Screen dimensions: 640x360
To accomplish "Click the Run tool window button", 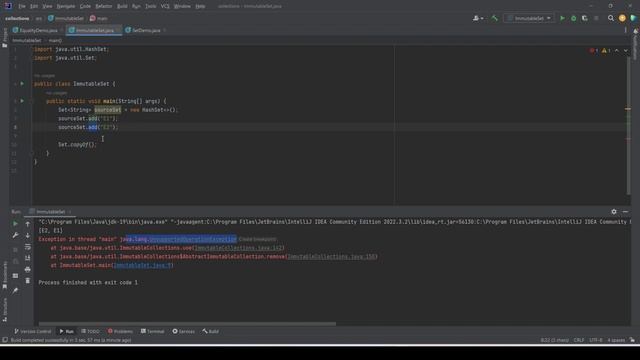I will (x=67, y=331).
